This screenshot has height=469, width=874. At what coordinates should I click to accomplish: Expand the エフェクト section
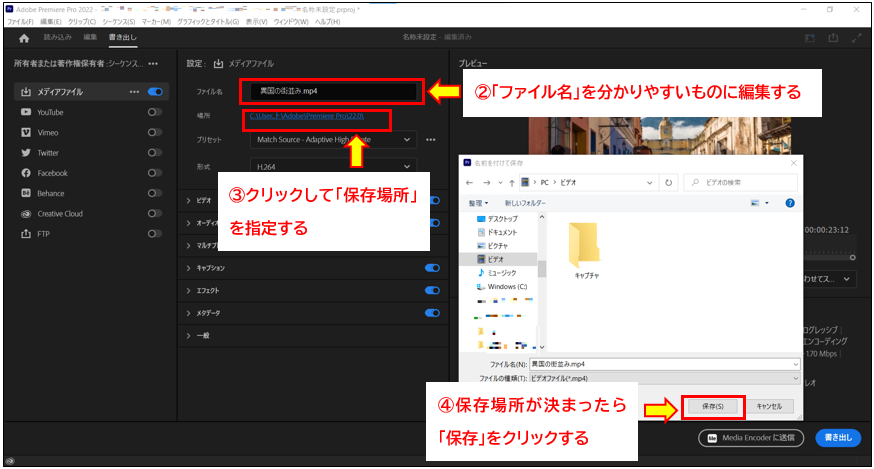click(x=188, y=291)
